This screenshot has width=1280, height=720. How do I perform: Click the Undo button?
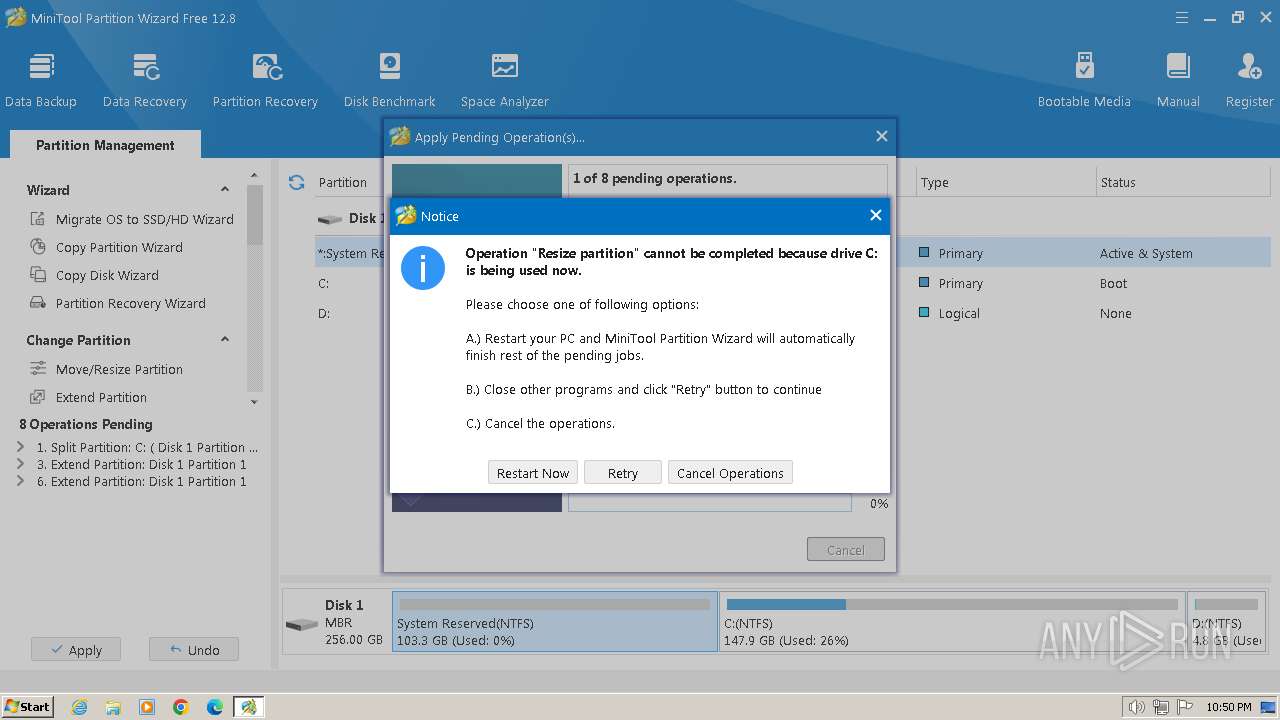(x=194, y=650)
